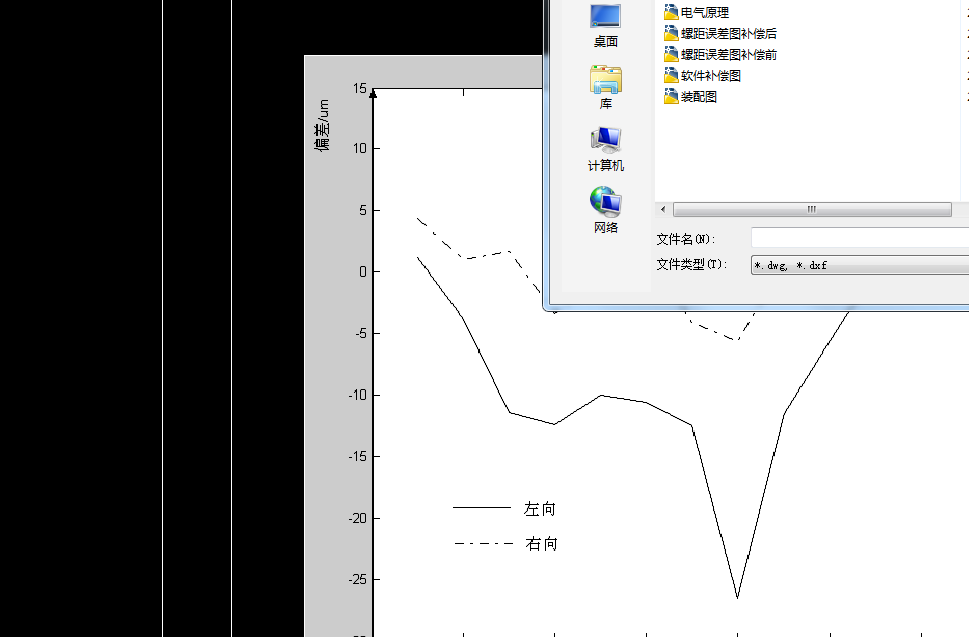
Task: Click the file list scroll left arrow
Action: pos(663,209)
